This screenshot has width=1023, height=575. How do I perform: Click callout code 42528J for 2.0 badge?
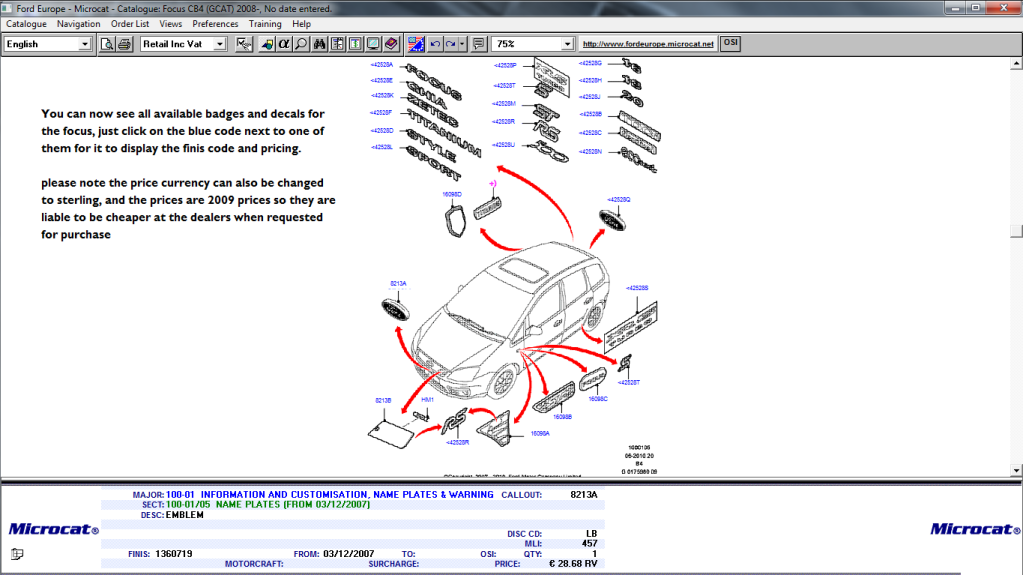coord(589,97)
